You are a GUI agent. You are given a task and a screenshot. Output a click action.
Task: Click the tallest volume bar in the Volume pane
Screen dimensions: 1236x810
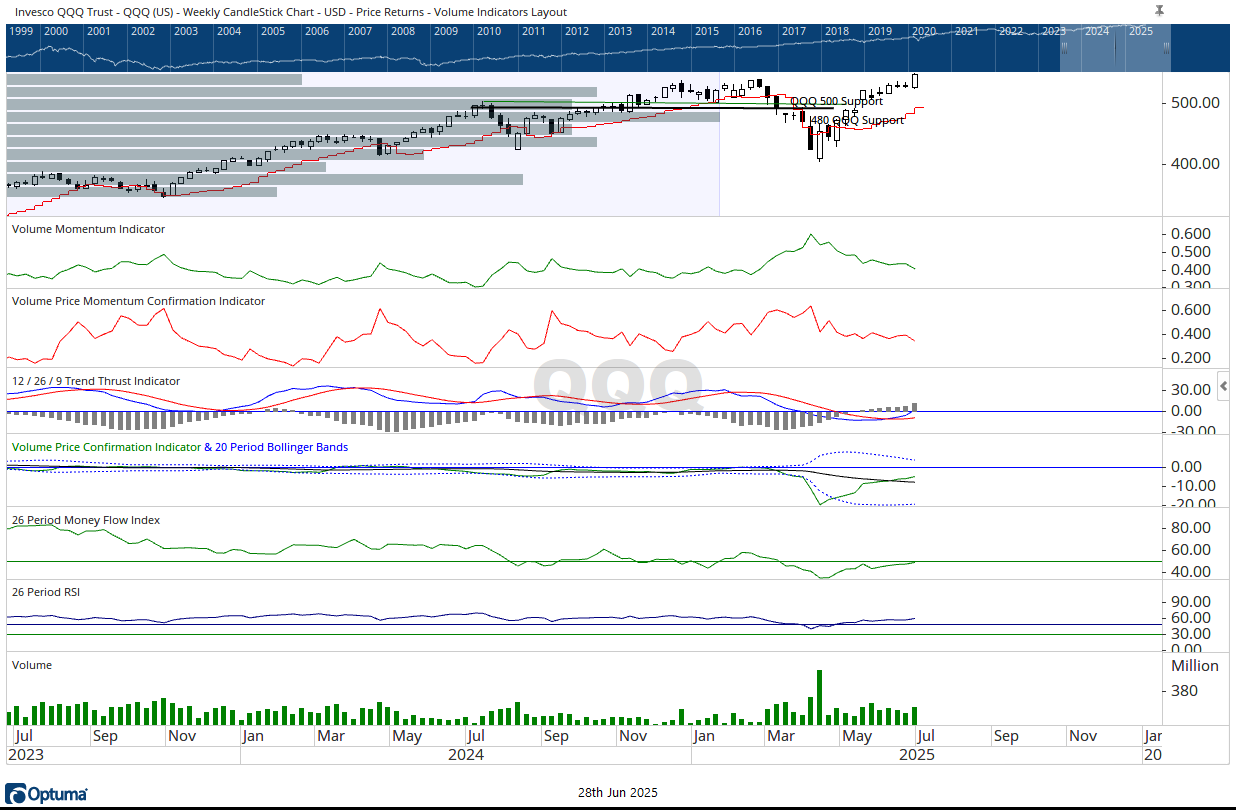tap(819, 697)
